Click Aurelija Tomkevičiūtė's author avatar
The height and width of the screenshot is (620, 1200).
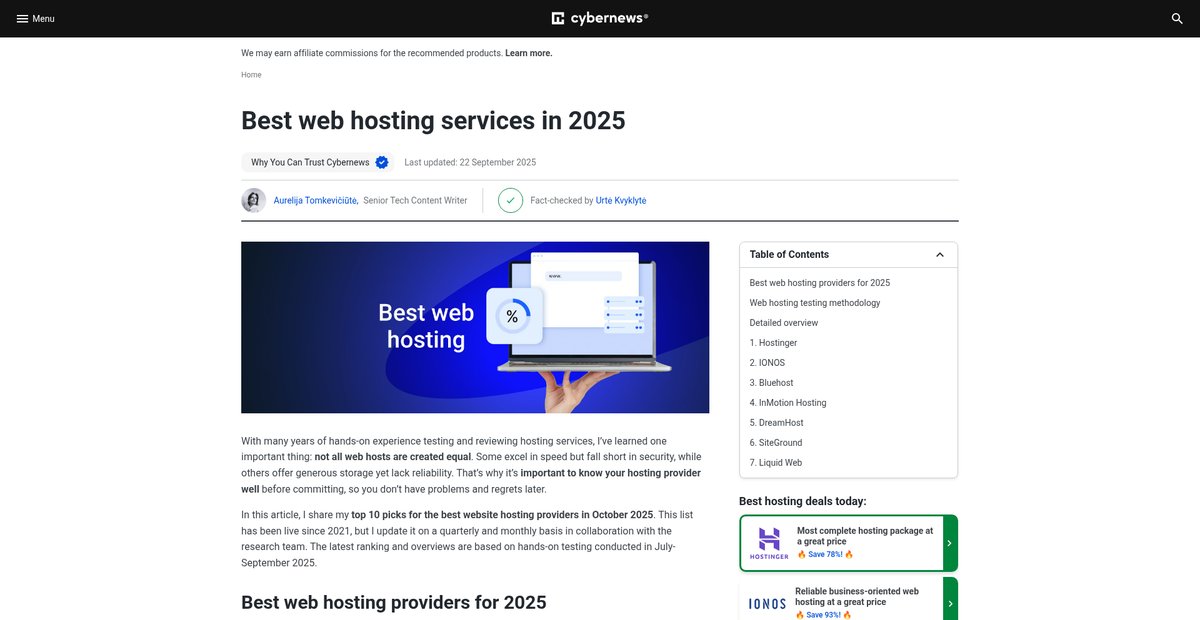(254, 200)
